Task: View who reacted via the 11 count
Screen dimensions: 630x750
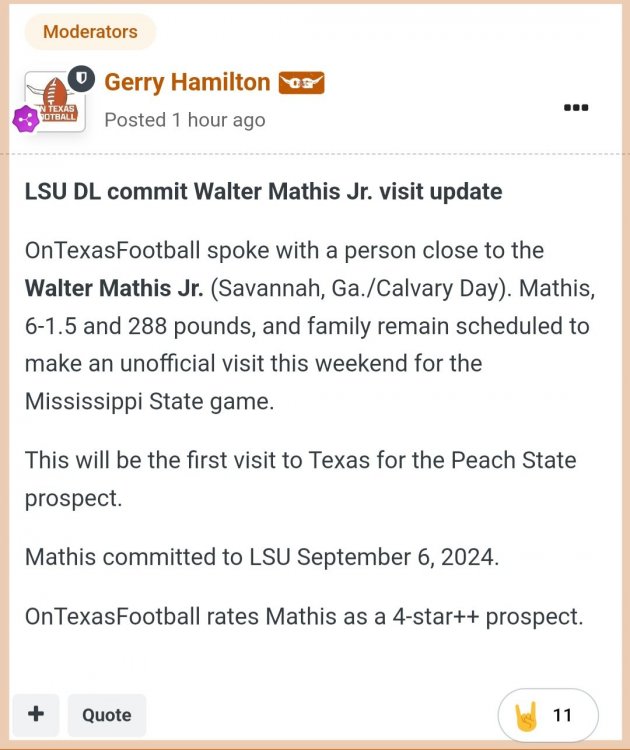Action: coord(562,715)
